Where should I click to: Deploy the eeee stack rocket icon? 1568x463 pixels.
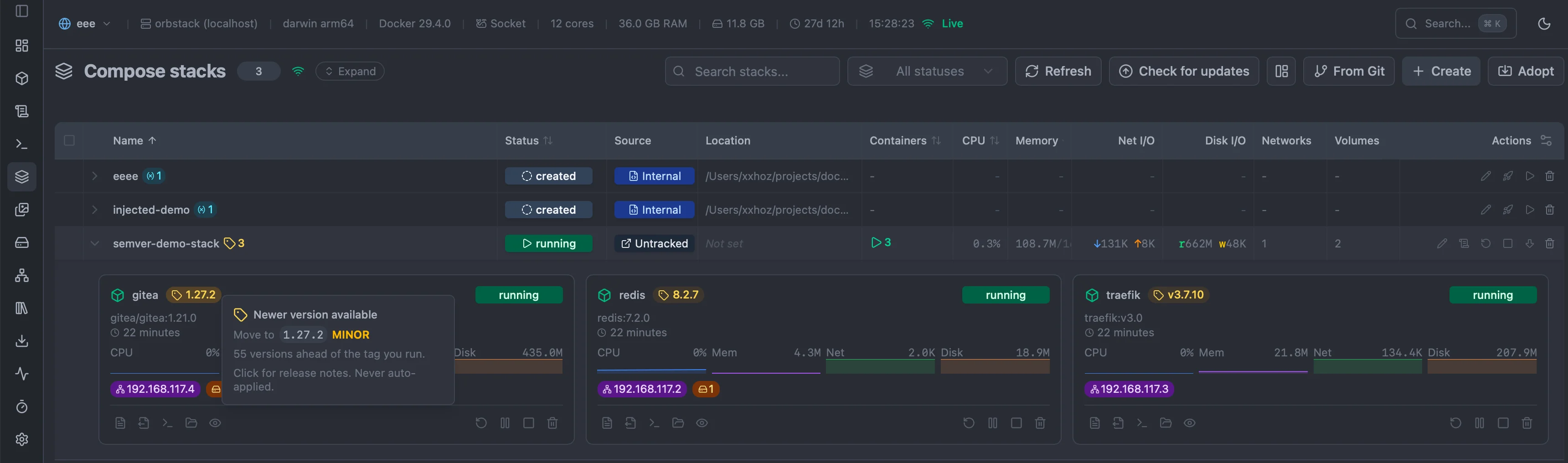tap(1508, 176)
